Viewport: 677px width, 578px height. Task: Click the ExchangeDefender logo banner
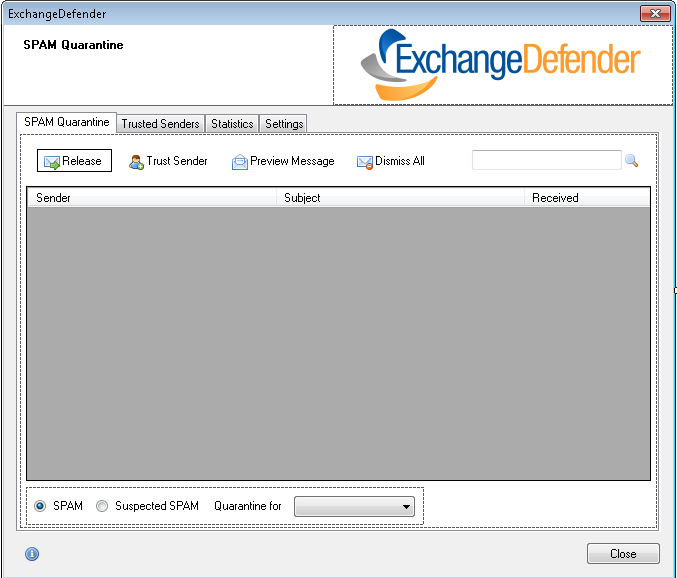point(502,65)
